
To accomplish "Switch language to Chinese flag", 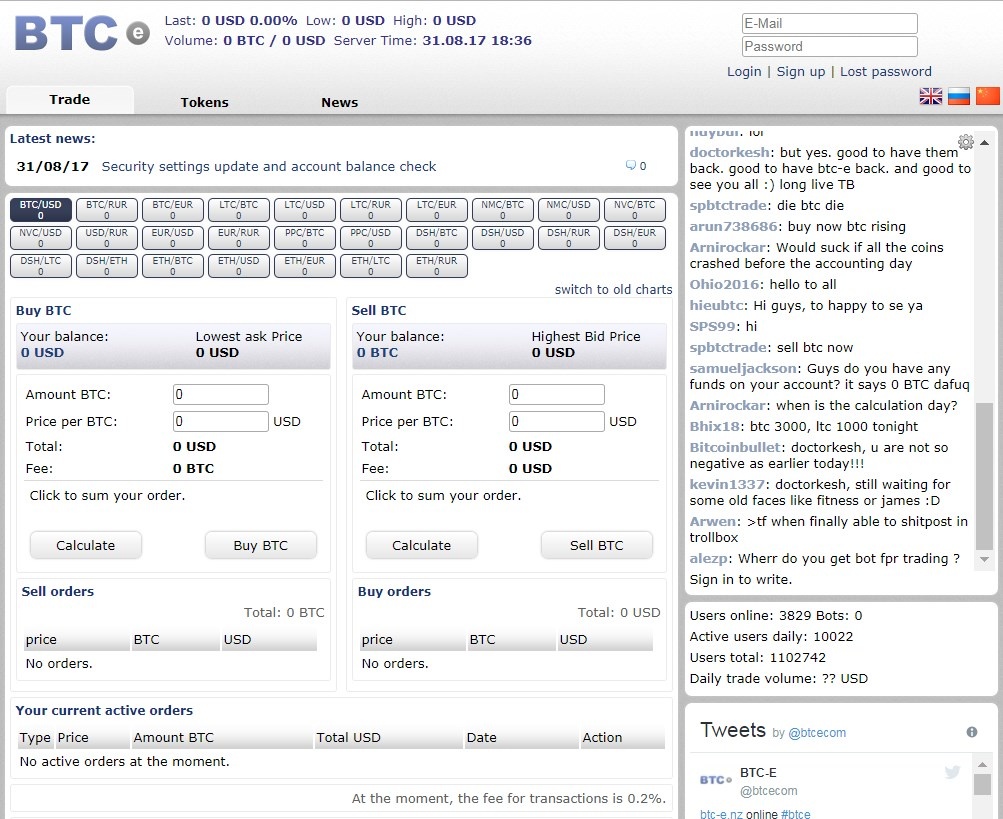I will (988, 96).
